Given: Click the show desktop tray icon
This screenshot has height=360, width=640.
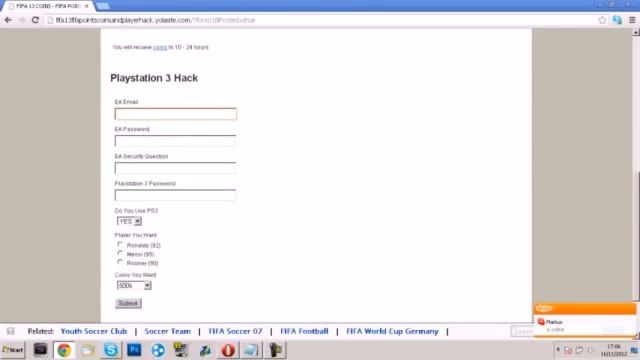Looking at the screenshot, I should (634, 350).
